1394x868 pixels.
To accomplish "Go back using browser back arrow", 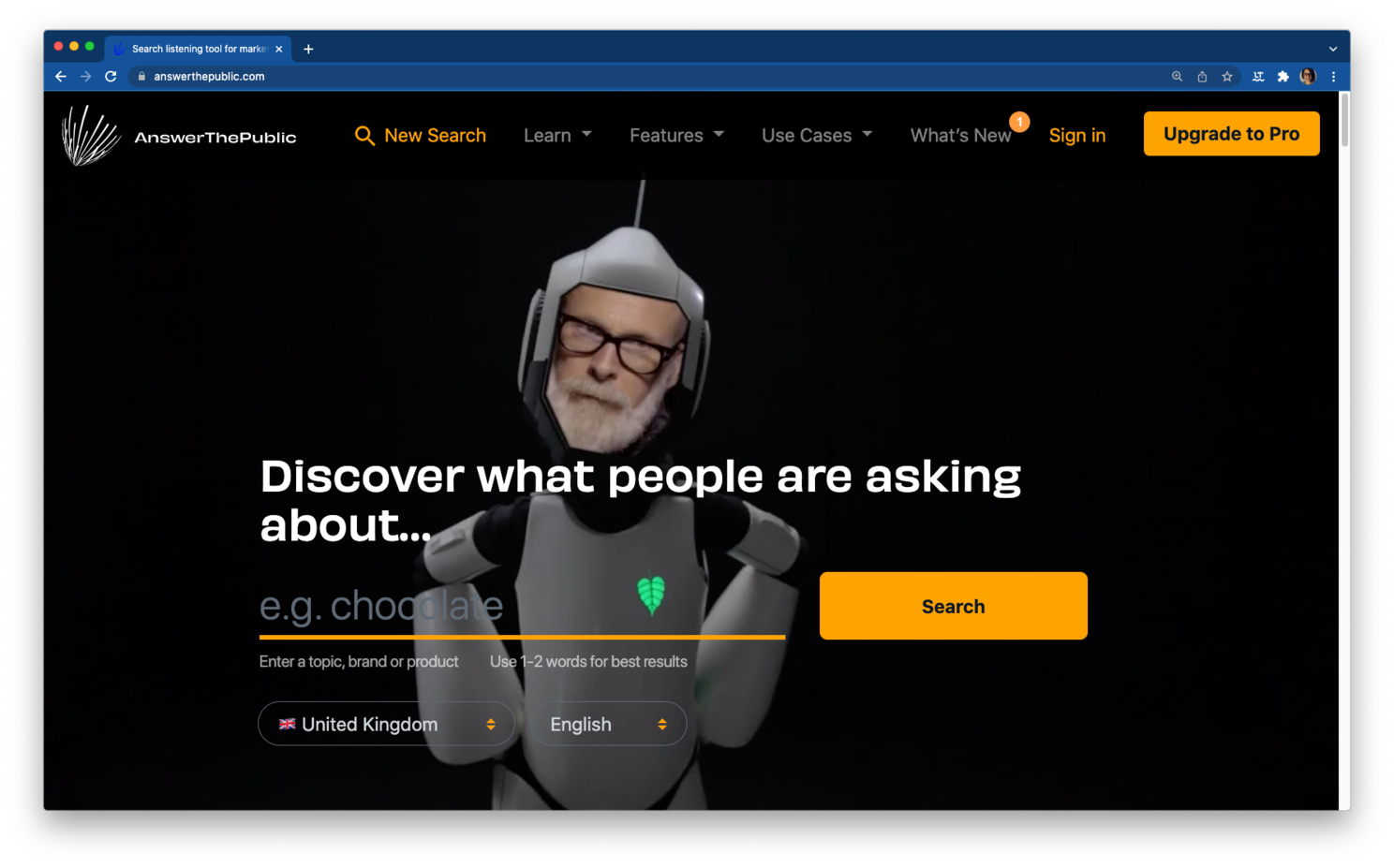I will click(x=61, y=77).
